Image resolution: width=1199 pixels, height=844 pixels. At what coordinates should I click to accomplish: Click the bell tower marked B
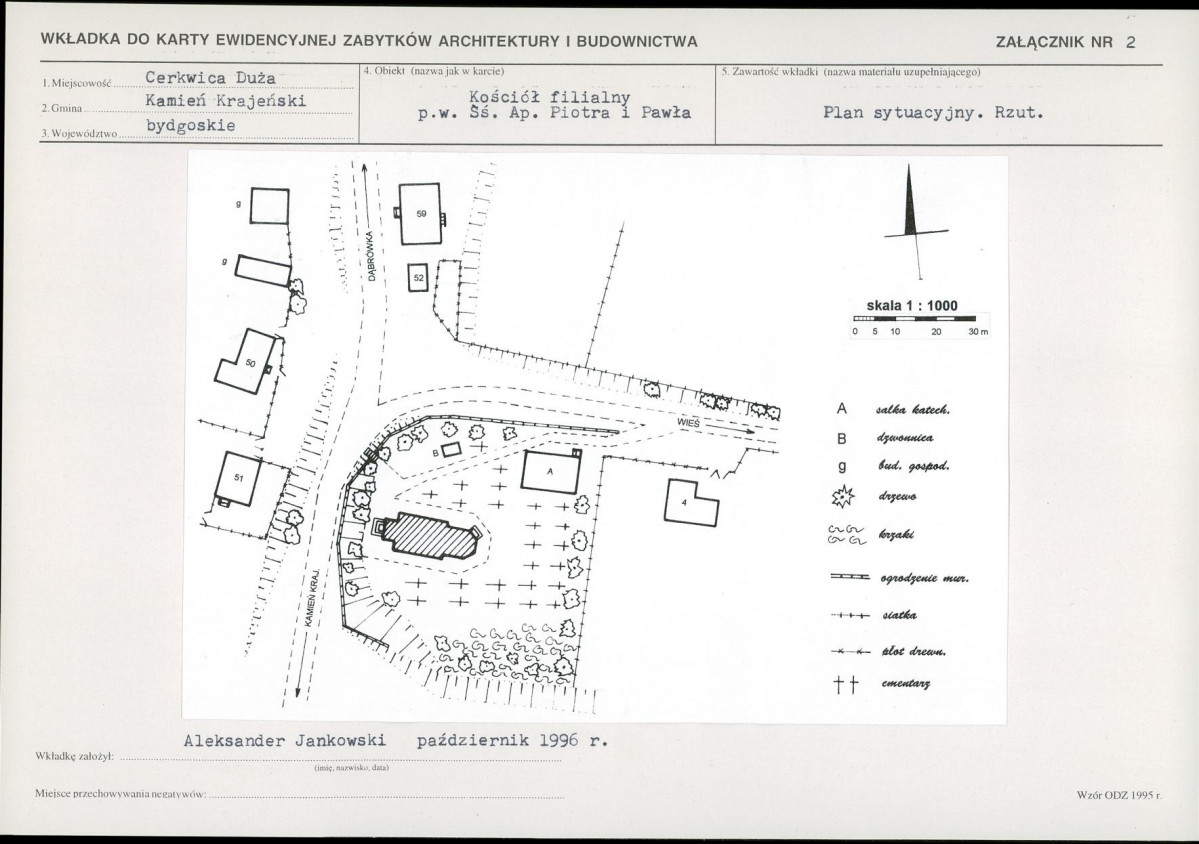(x=451, y=451)
